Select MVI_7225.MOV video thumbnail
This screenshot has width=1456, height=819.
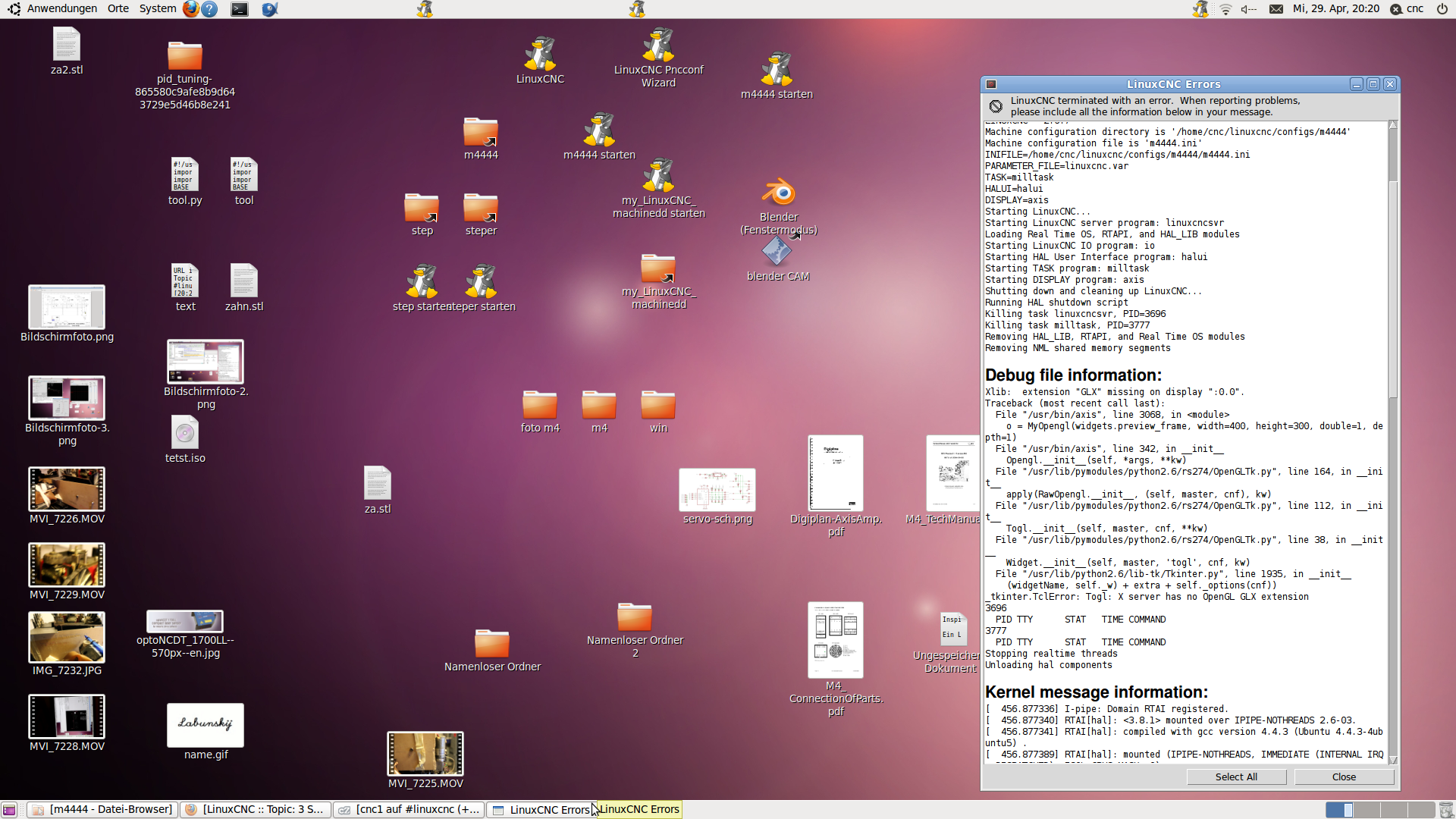(425, 754)
